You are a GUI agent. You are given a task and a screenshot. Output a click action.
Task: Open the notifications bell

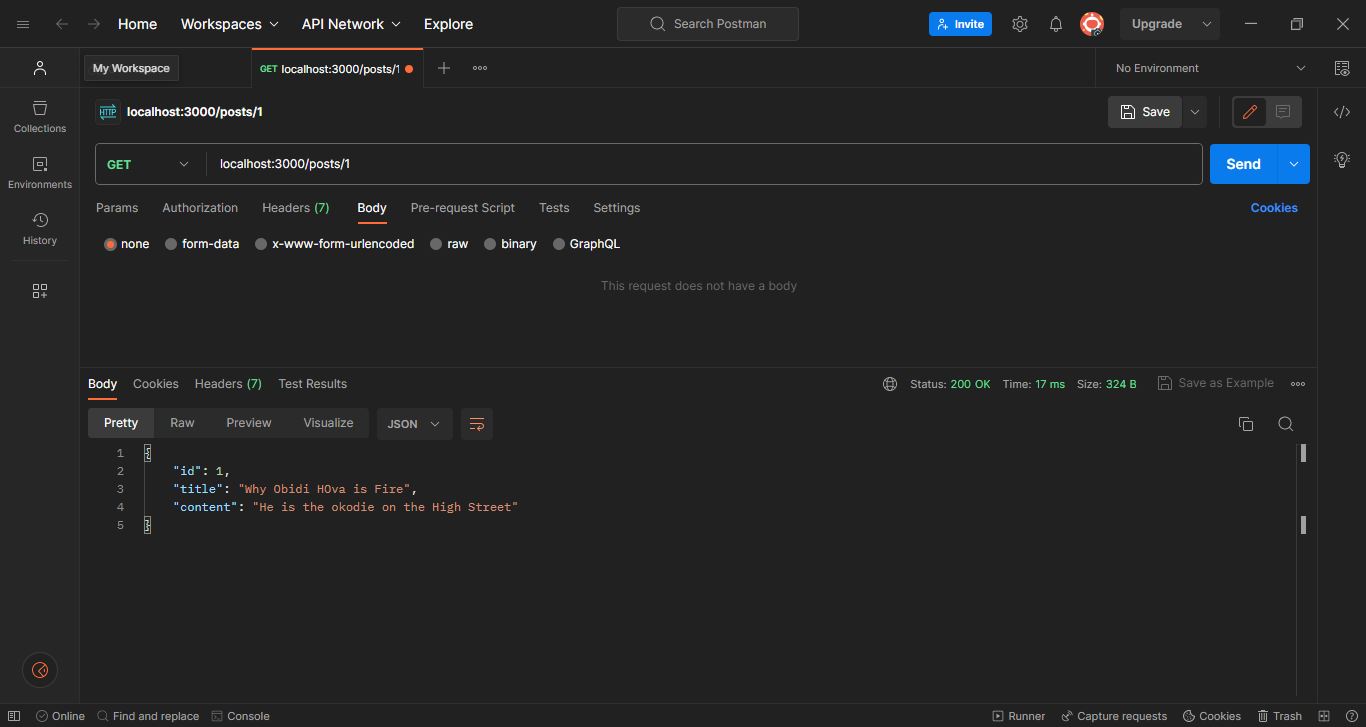tap(1056, 24)
